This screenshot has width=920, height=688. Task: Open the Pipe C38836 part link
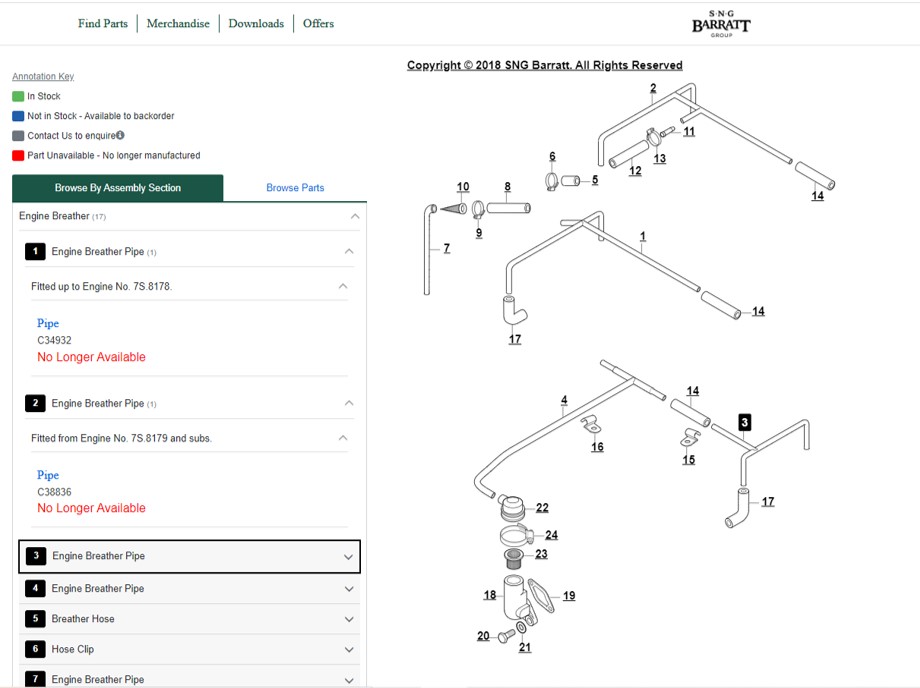pyautogui.click(x=48, y=475)
